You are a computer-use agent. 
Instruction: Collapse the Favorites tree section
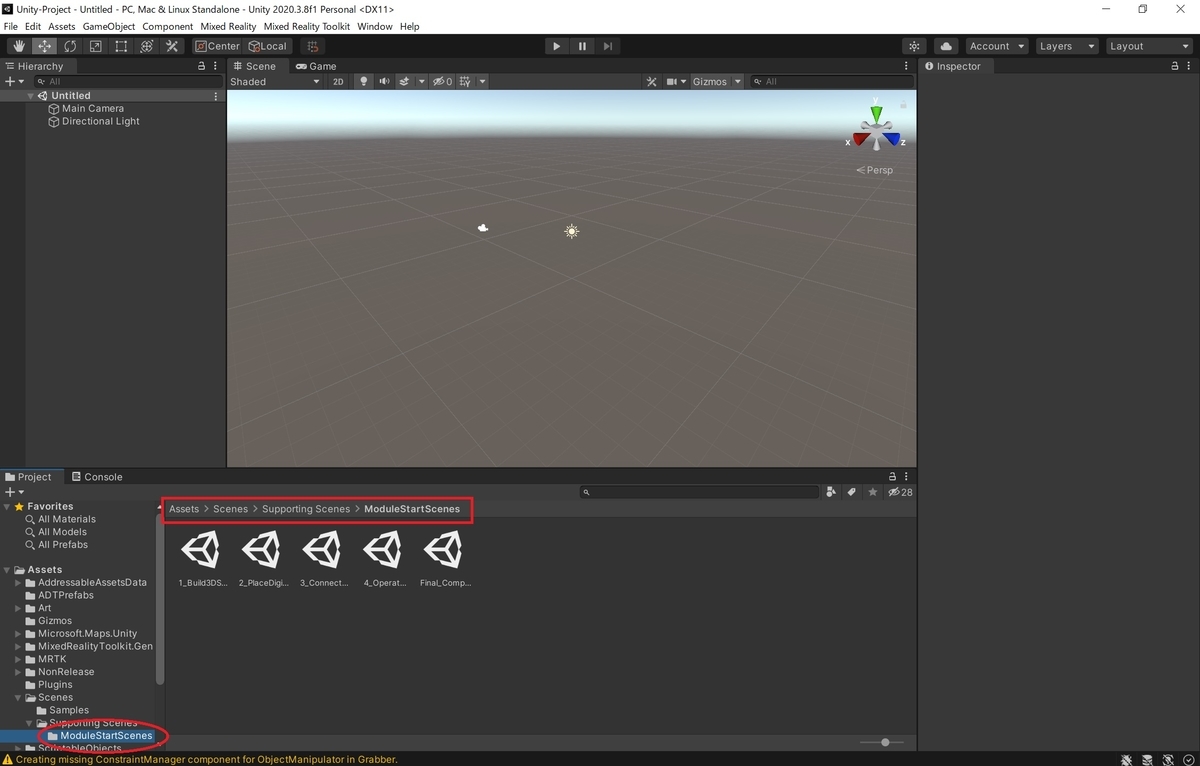8,507
